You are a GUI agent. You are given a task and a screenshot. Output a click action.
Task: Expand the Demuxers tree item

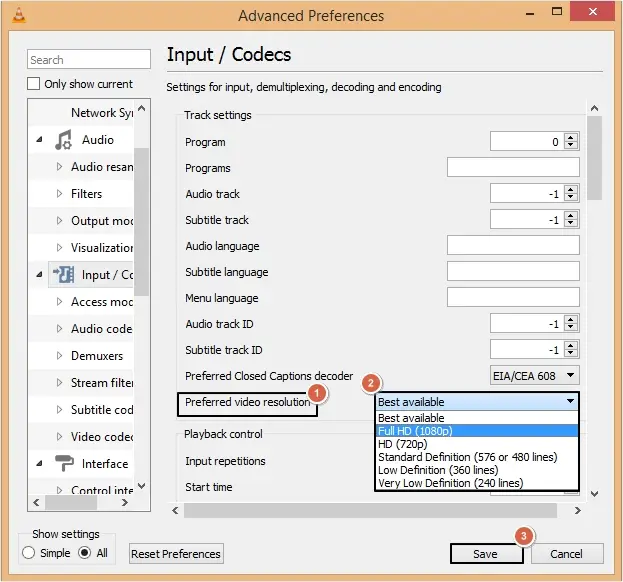click(x=59, y=356)
